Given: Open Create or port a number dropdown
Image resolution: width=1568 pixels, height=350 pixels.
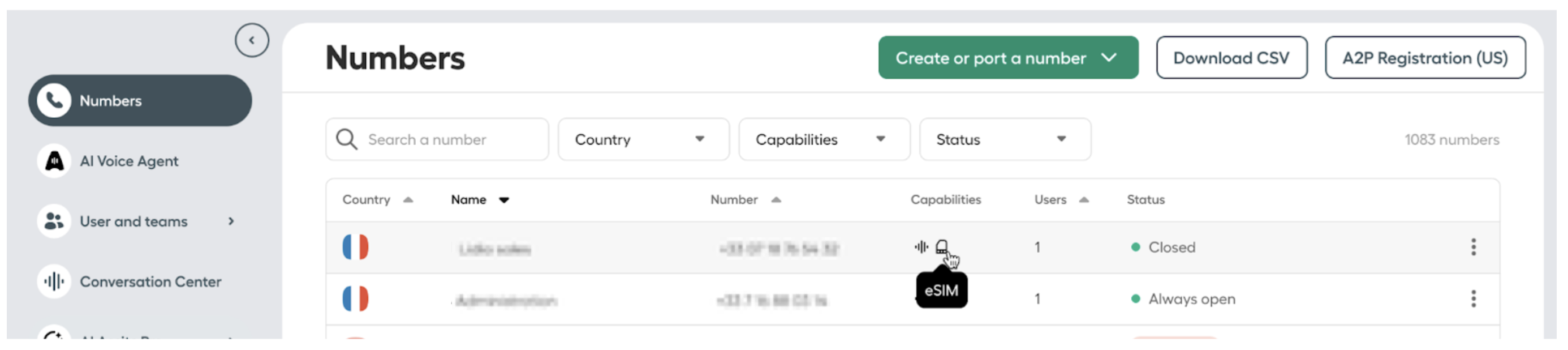Looking at the screenshot, I should click(x=1008, y=58).
